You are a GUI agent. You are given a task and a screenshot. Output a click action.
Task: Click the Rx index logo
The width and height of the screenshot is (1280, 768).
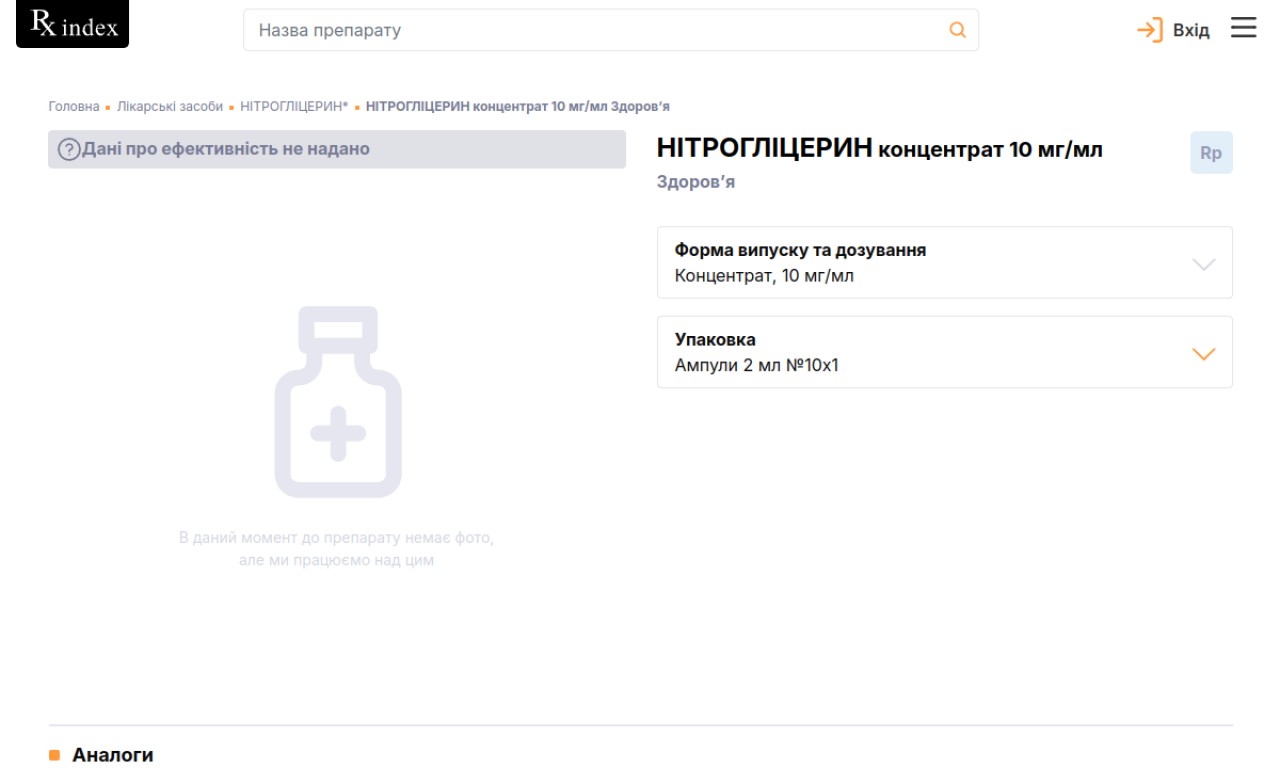tap(73, 25)
